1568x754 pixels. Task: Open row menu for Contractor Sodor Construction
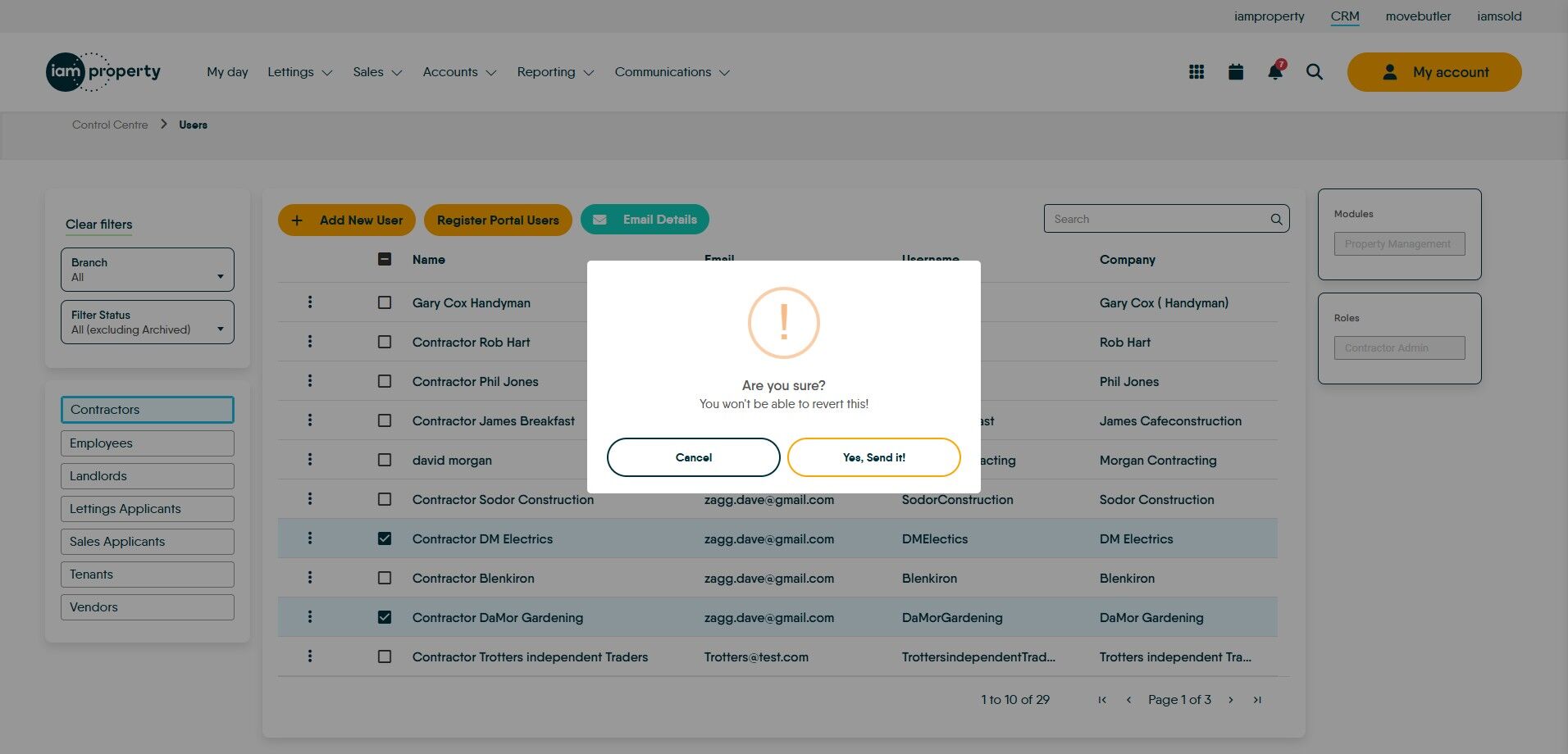(310, 499)
